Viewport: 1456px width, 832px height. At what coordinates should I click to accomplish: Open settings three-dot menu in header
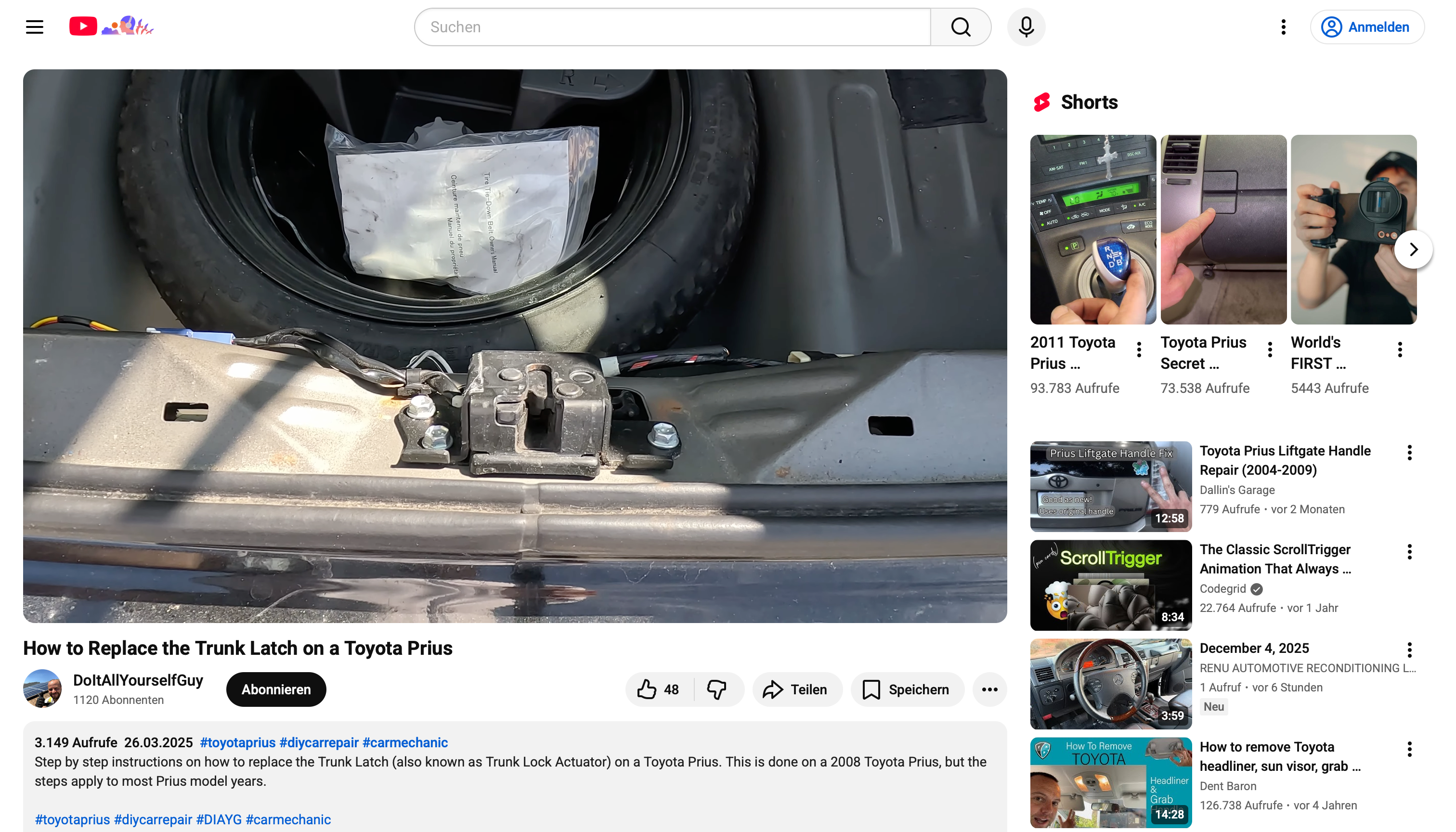1284,27
